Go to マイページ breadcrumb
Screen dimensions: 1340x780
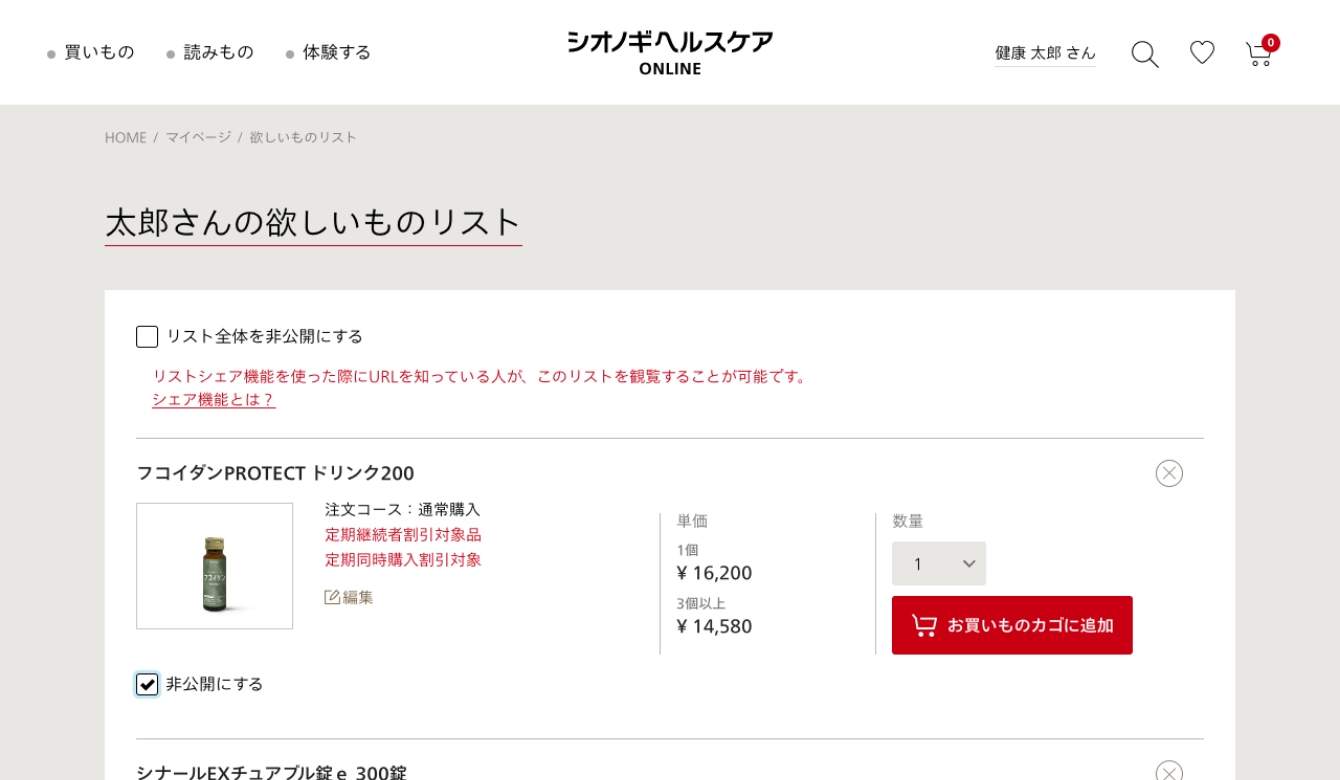(198, 137)
